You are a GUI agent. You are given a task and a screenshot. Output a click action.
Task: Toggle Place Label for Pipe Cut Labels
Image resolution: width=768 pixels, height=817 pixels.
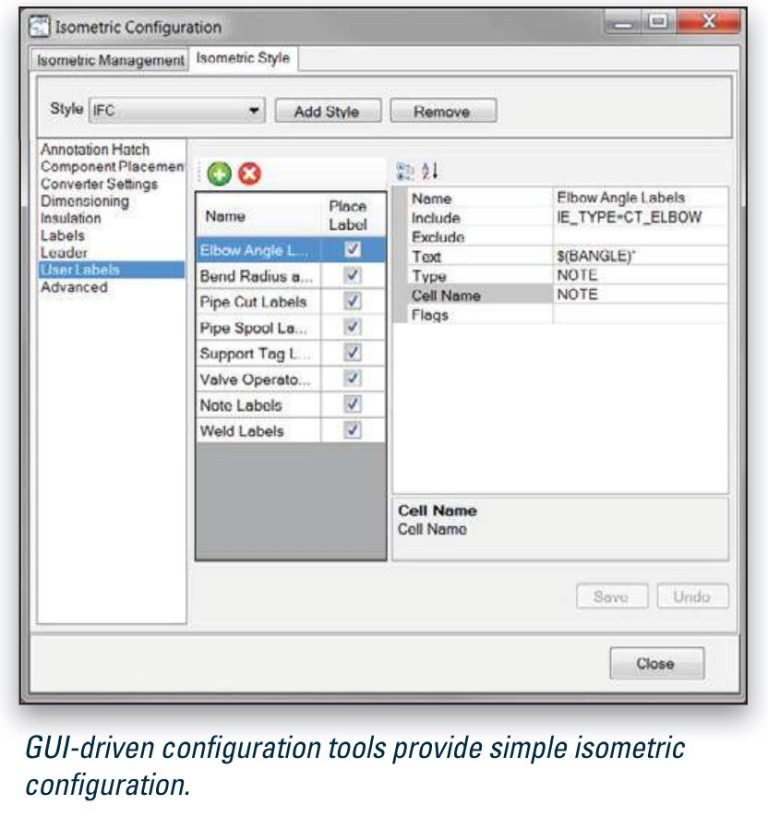pyautogui.click(x=352, y=301)
